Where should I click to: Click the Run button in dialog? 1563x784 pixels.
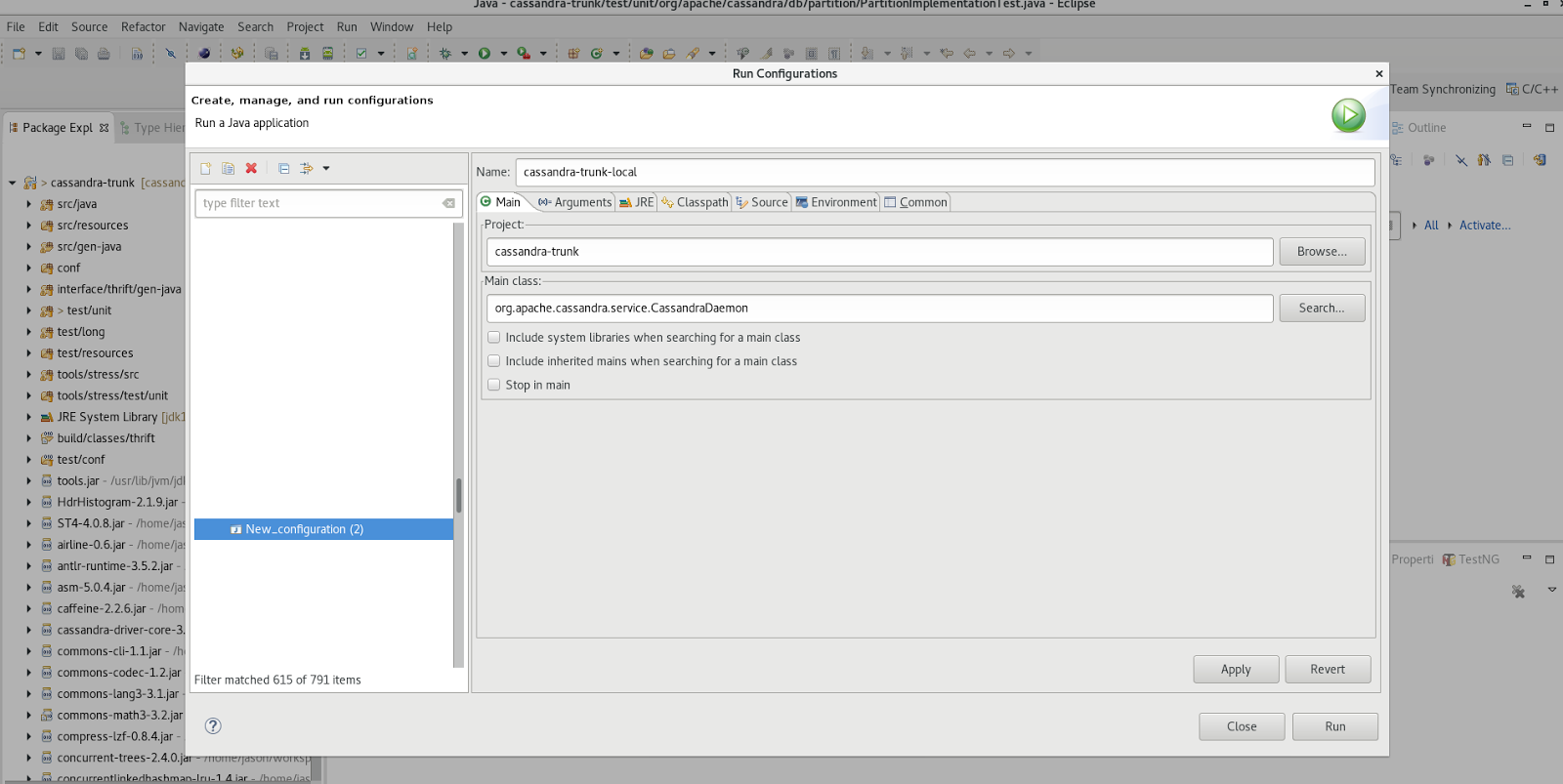pyautogui.click(x=1335, y=726)
